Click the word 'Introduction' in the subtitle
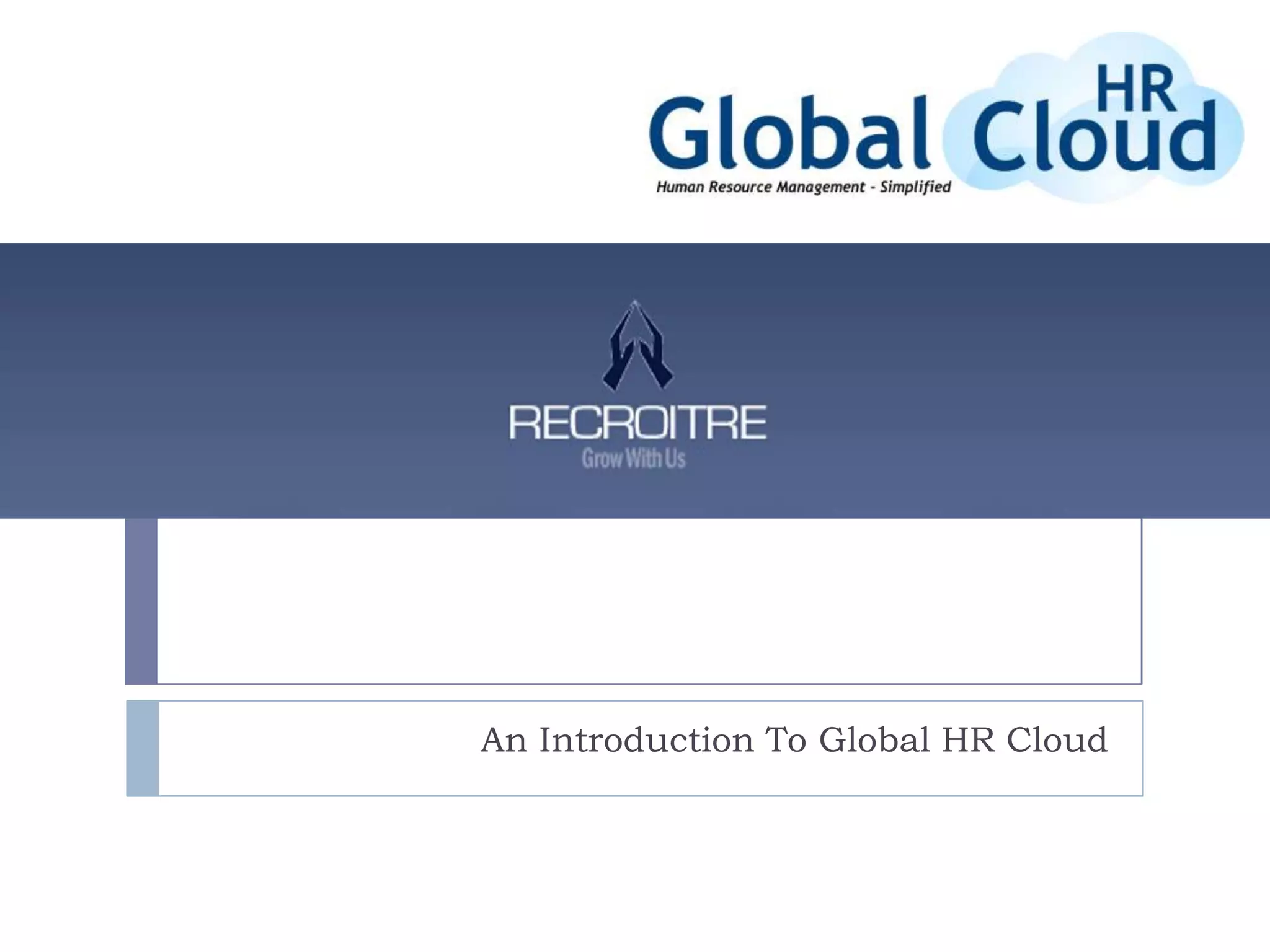 (x=646, y=740)
